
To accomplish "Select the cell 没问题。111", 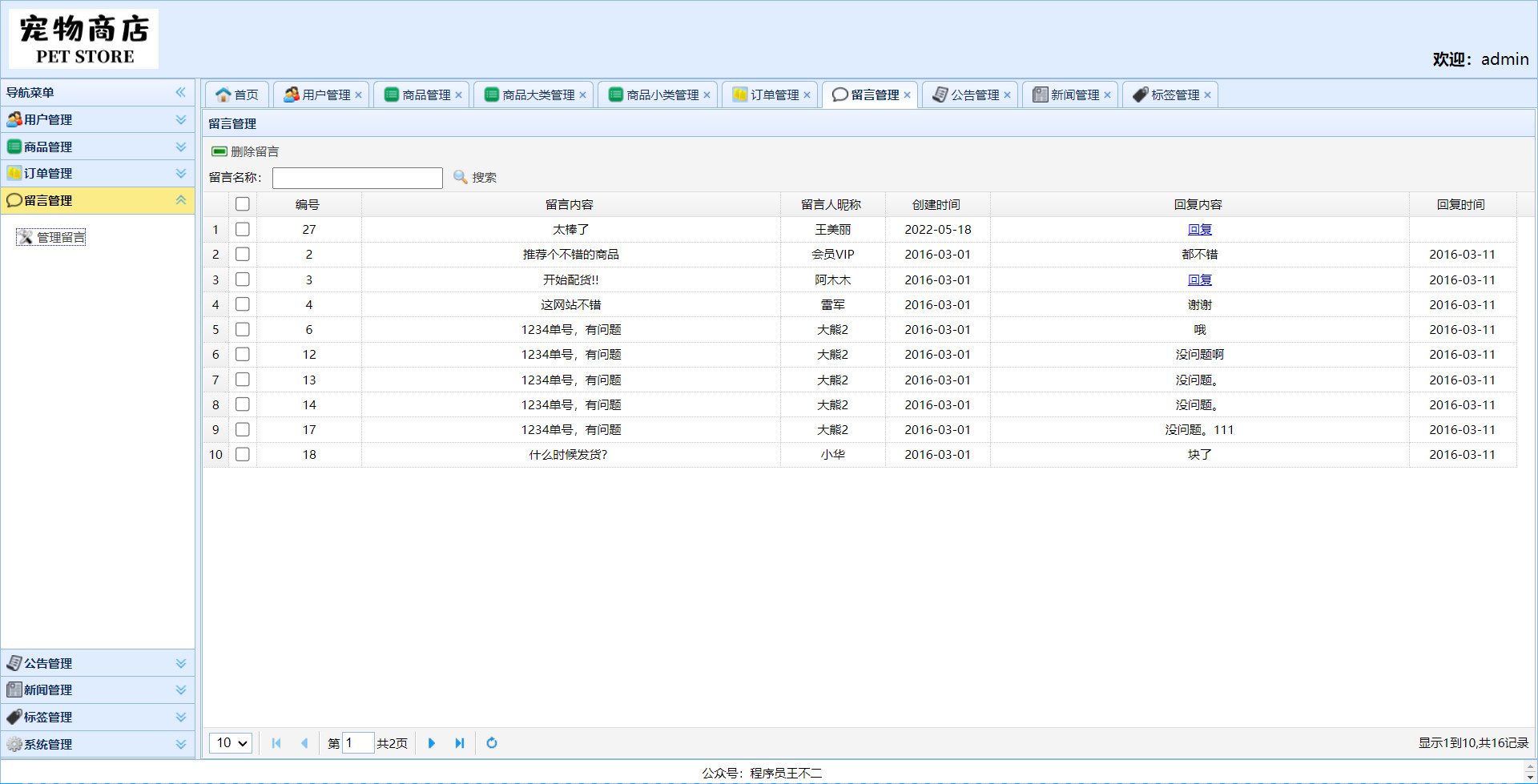I will click(1199, 429).
